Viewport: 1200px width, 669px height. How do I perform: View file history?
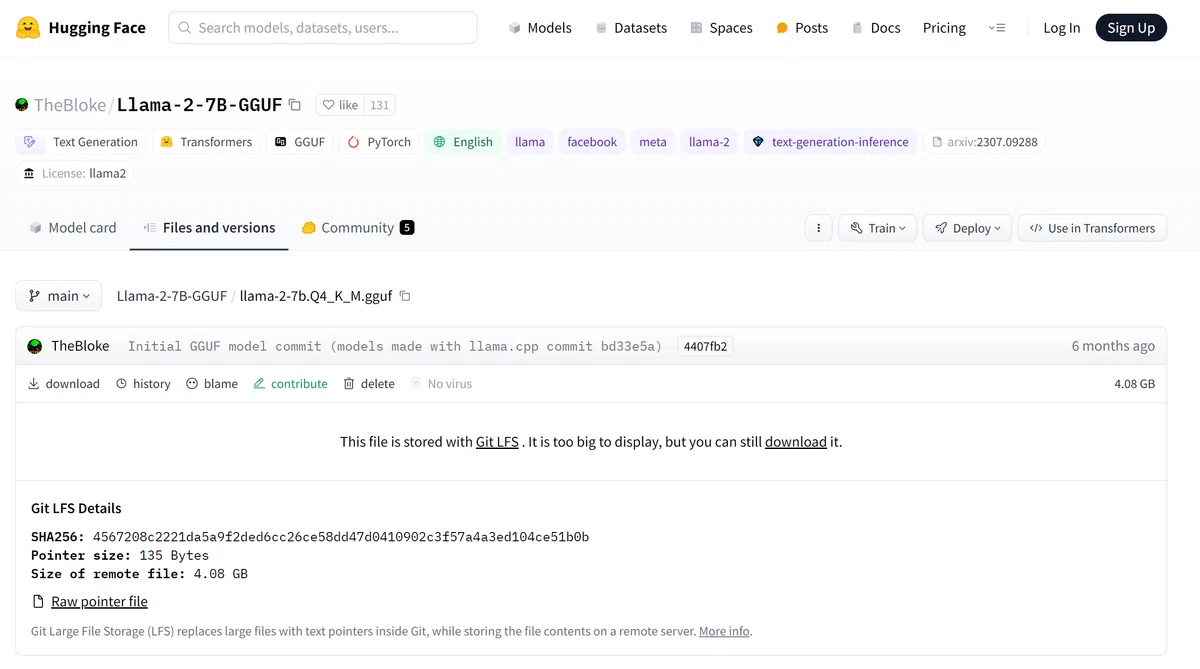tap(143, 384)
